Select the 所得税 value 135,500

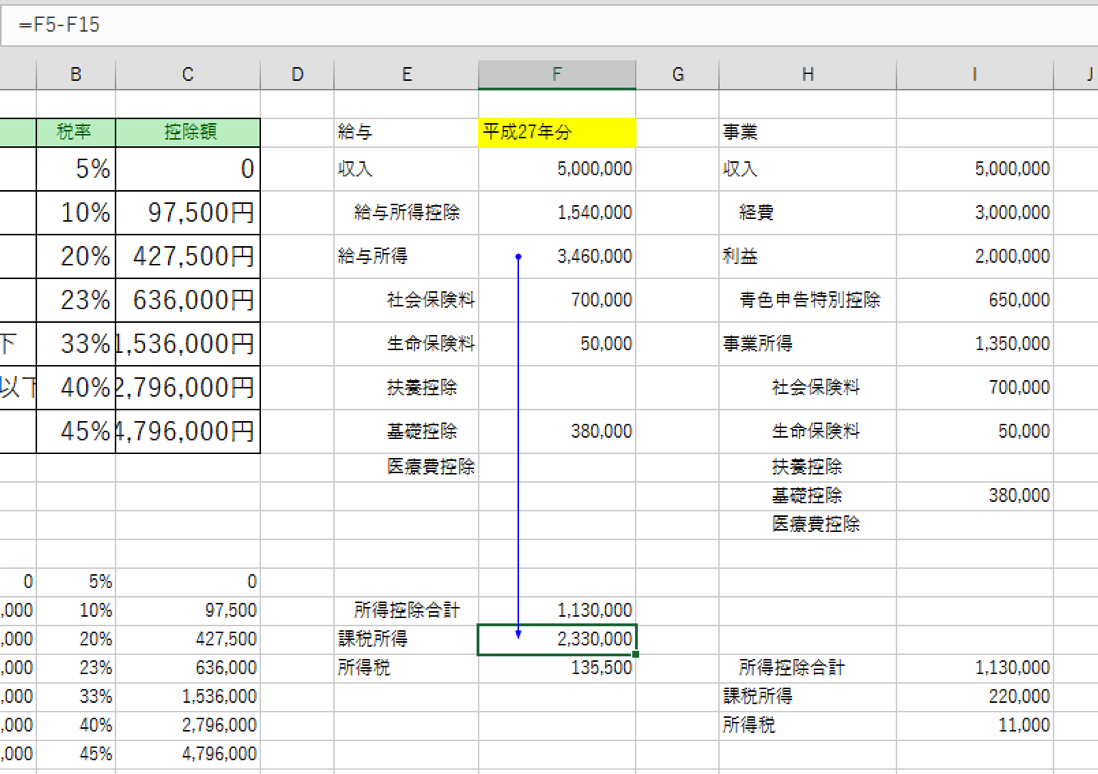click(556, 668)
